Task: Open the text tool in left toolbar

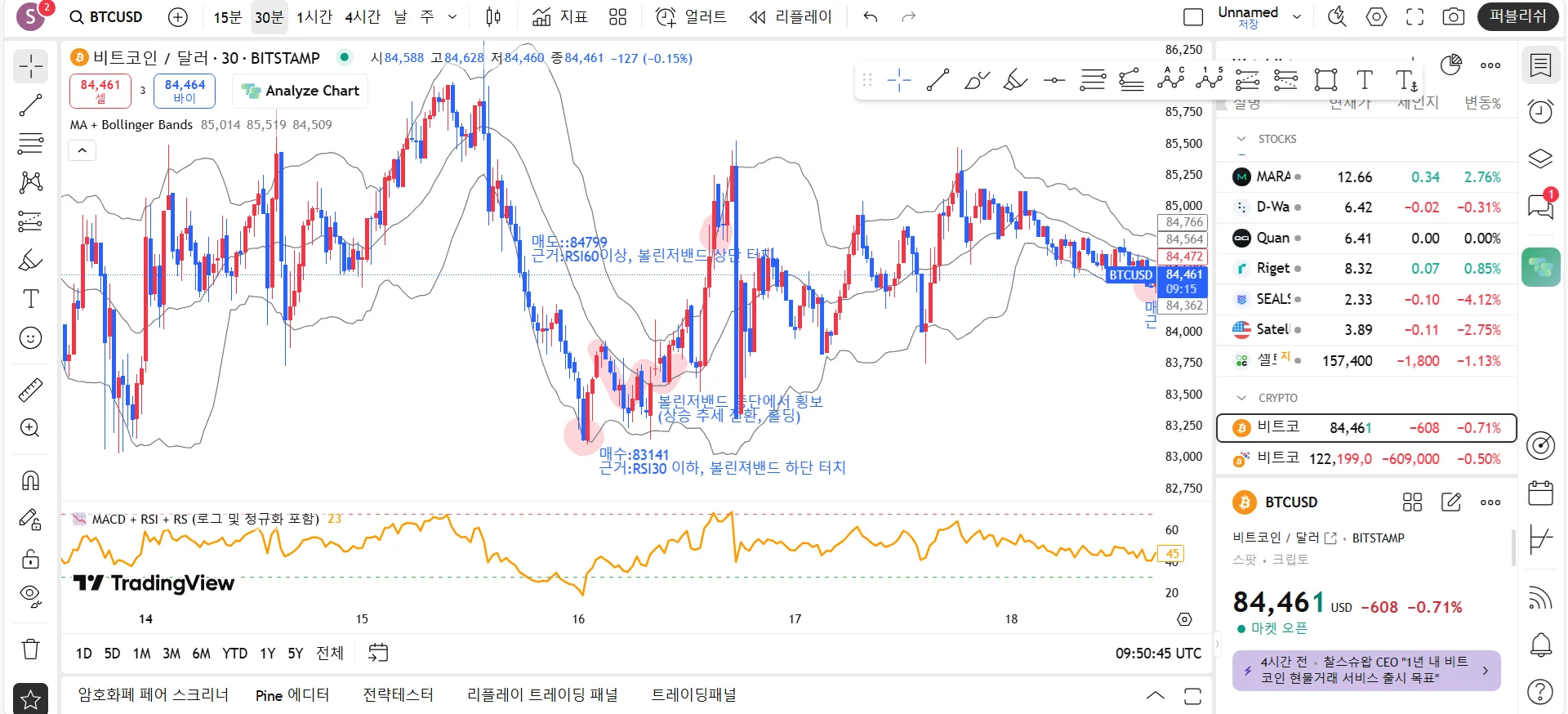Action: pos(31,299)
